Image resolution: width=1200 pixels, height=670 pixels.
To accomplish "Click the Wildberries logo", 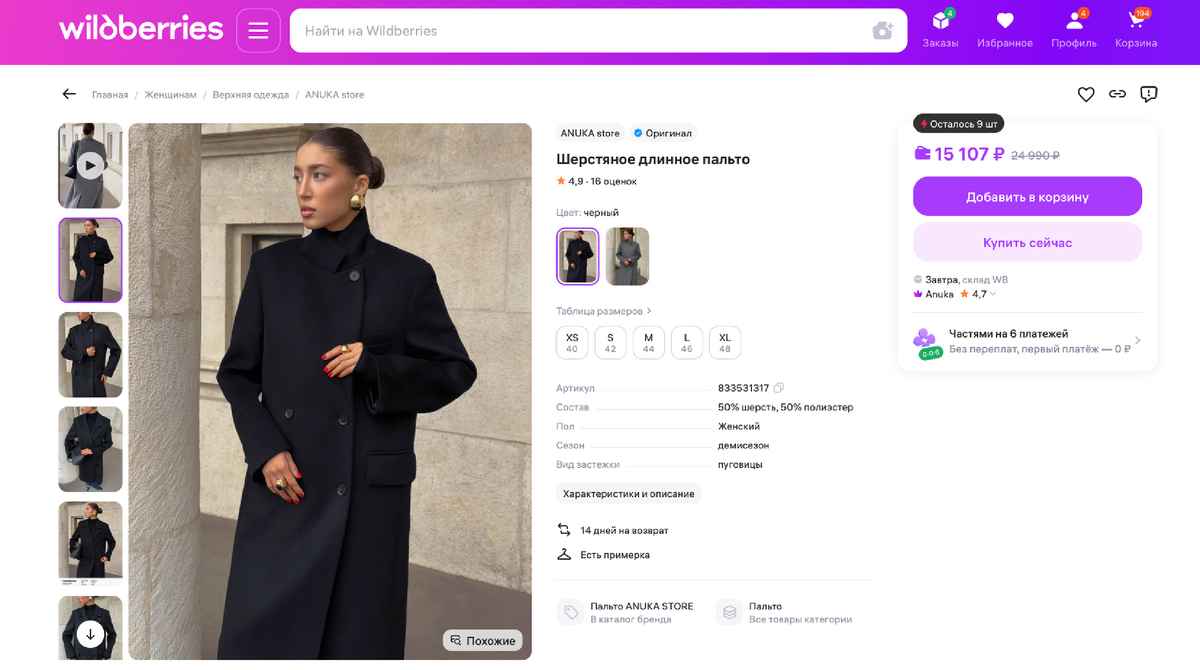I will point(141,28).
